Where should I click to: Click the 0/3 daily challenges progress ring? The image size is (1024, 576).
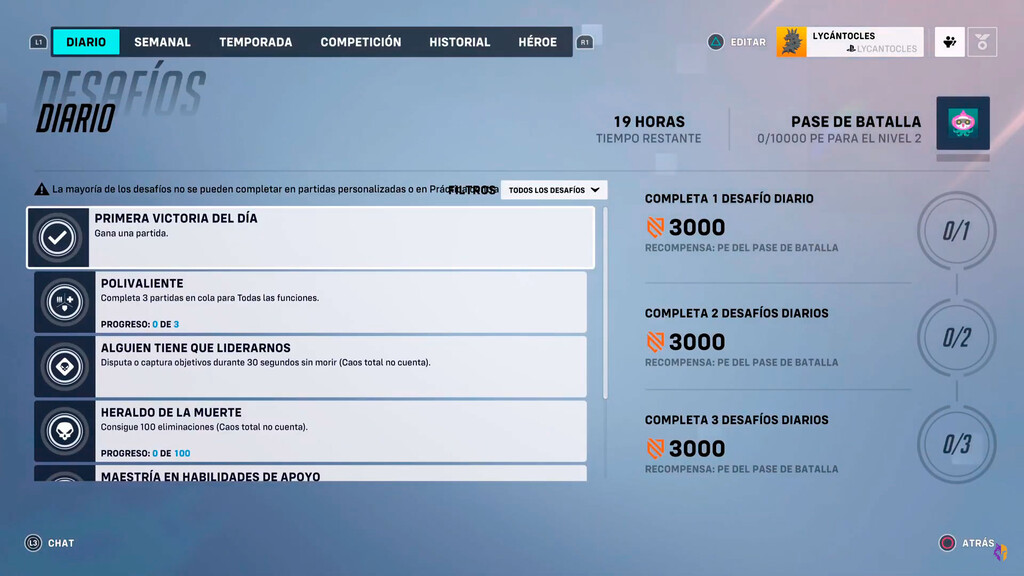pos(957,444)
